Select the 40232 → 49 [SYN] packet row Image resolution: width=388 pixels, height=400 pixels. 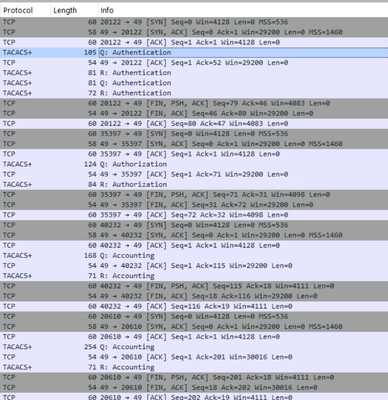click(x=194, y=225)
